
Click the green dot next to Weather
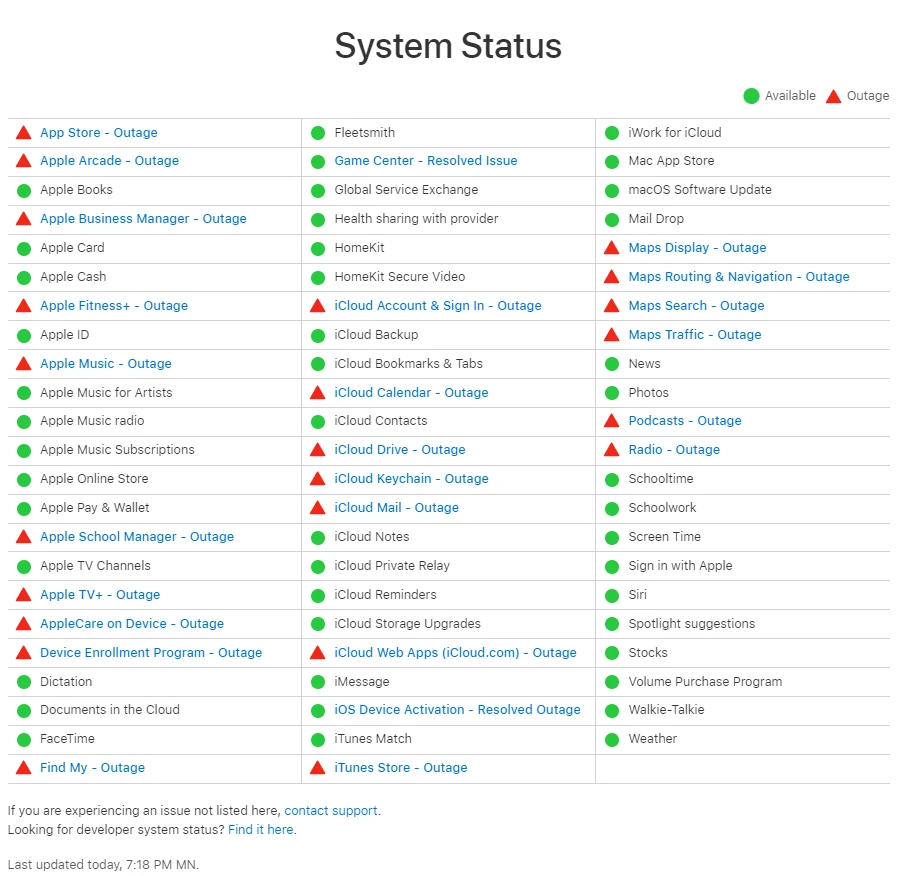(612, 740)
